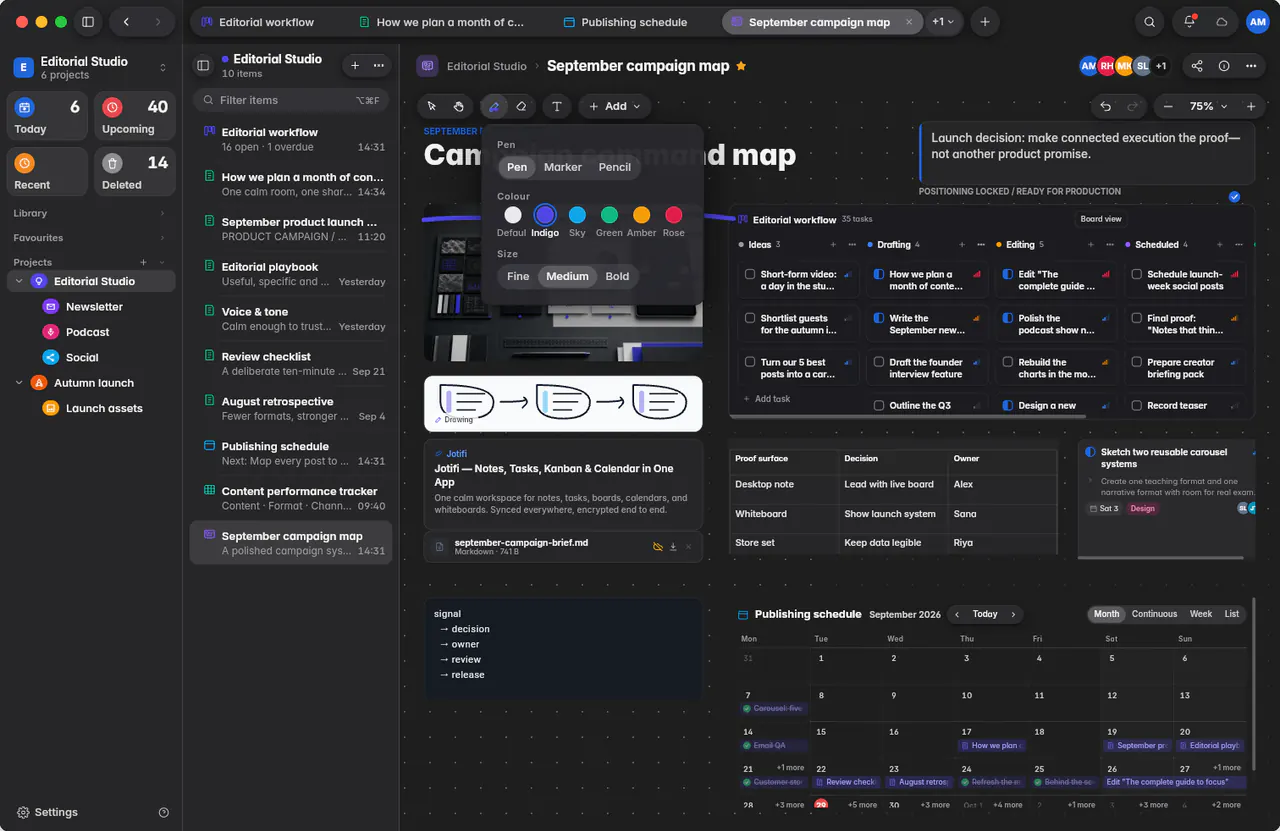This screenshot has width=1280, height=831.
Task: Open the share icon in header
Action: click(x=1197, y=66)
